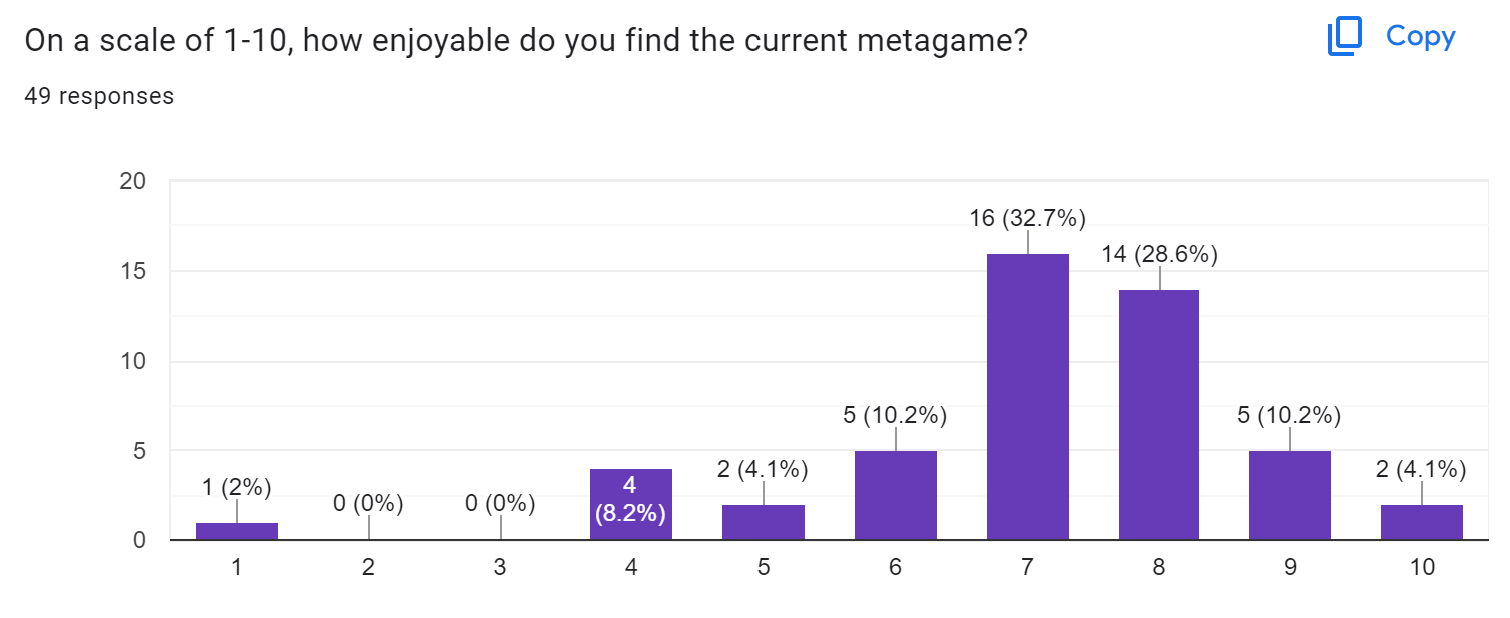This screenshot has width=1510, height=618.
Task: Click the x-axis label 7
Action: coord(1027,567)
